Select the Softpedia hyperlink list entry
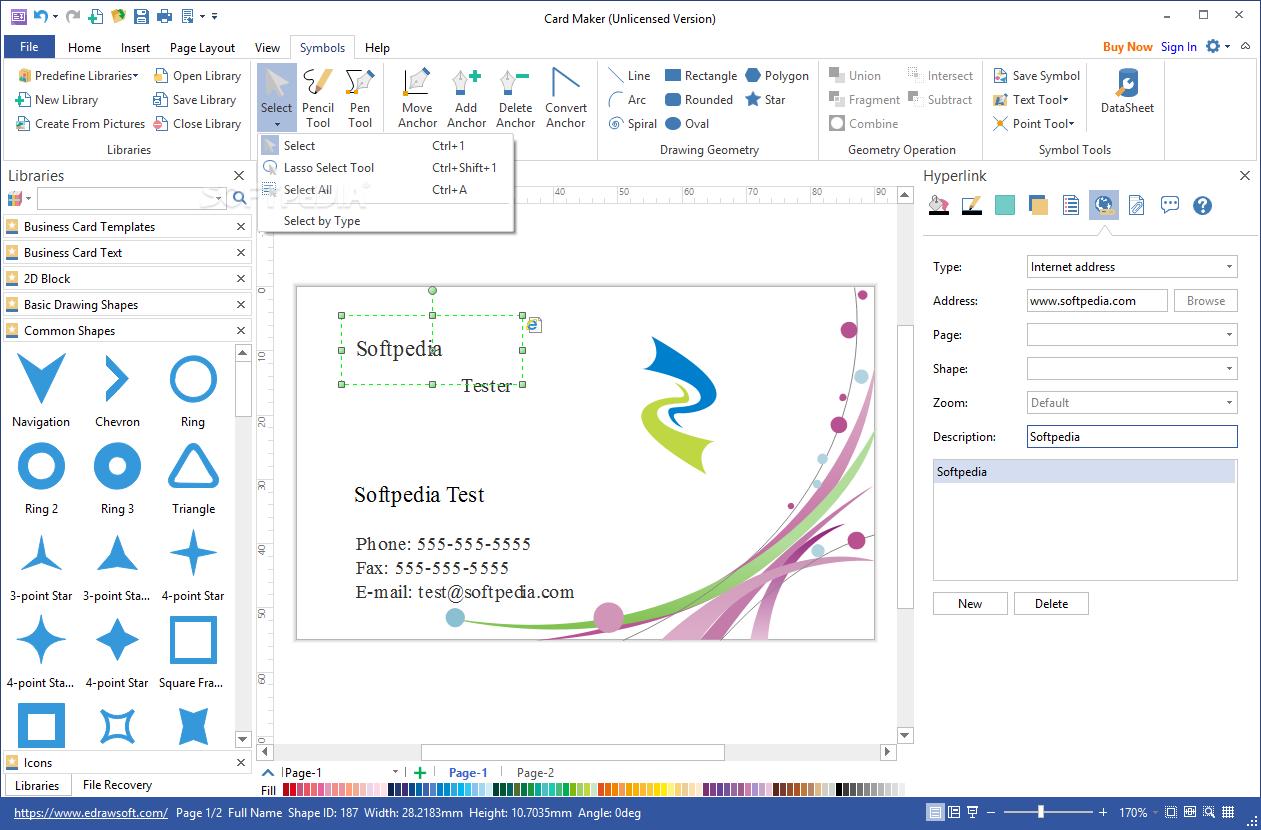The width and height of the screenshot is (1261, 830). pos(1085,472)
